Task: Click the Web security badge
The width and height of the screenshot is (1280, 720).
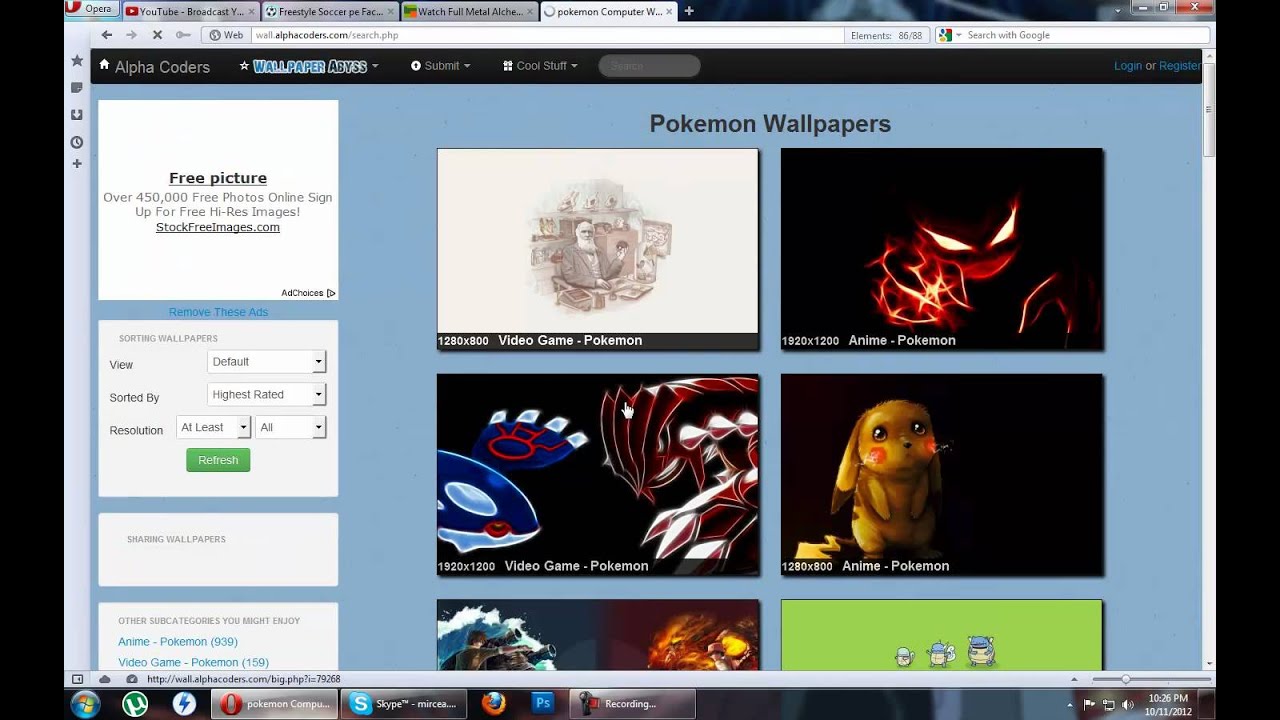Action: click(227, 35)
